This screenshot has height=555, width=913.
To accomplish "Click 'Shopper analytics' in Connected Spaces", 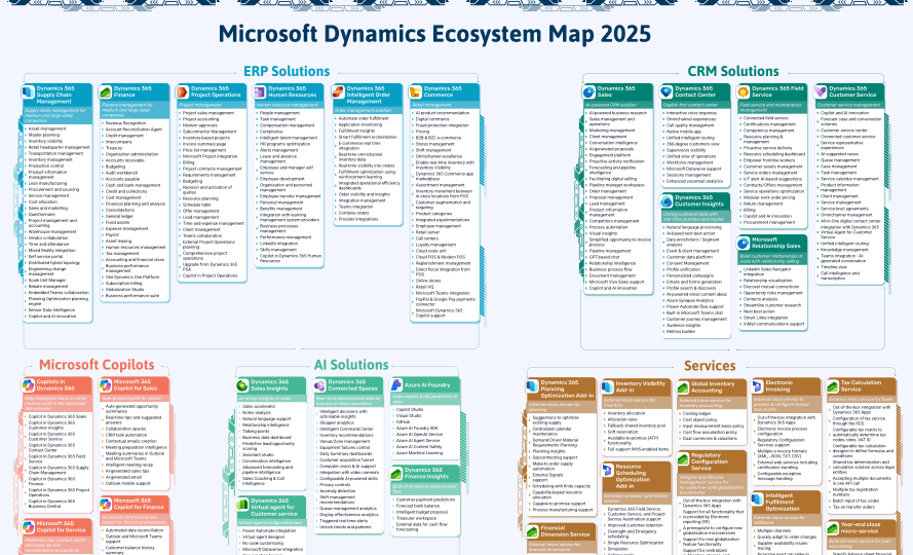I will (337, 423).
